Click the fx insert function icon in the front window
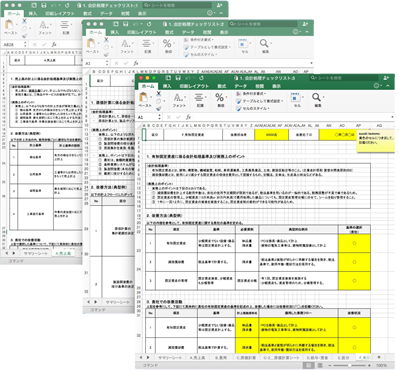Image resolution: width=399 pixels, height=370 pixels. tap(188, 117)
